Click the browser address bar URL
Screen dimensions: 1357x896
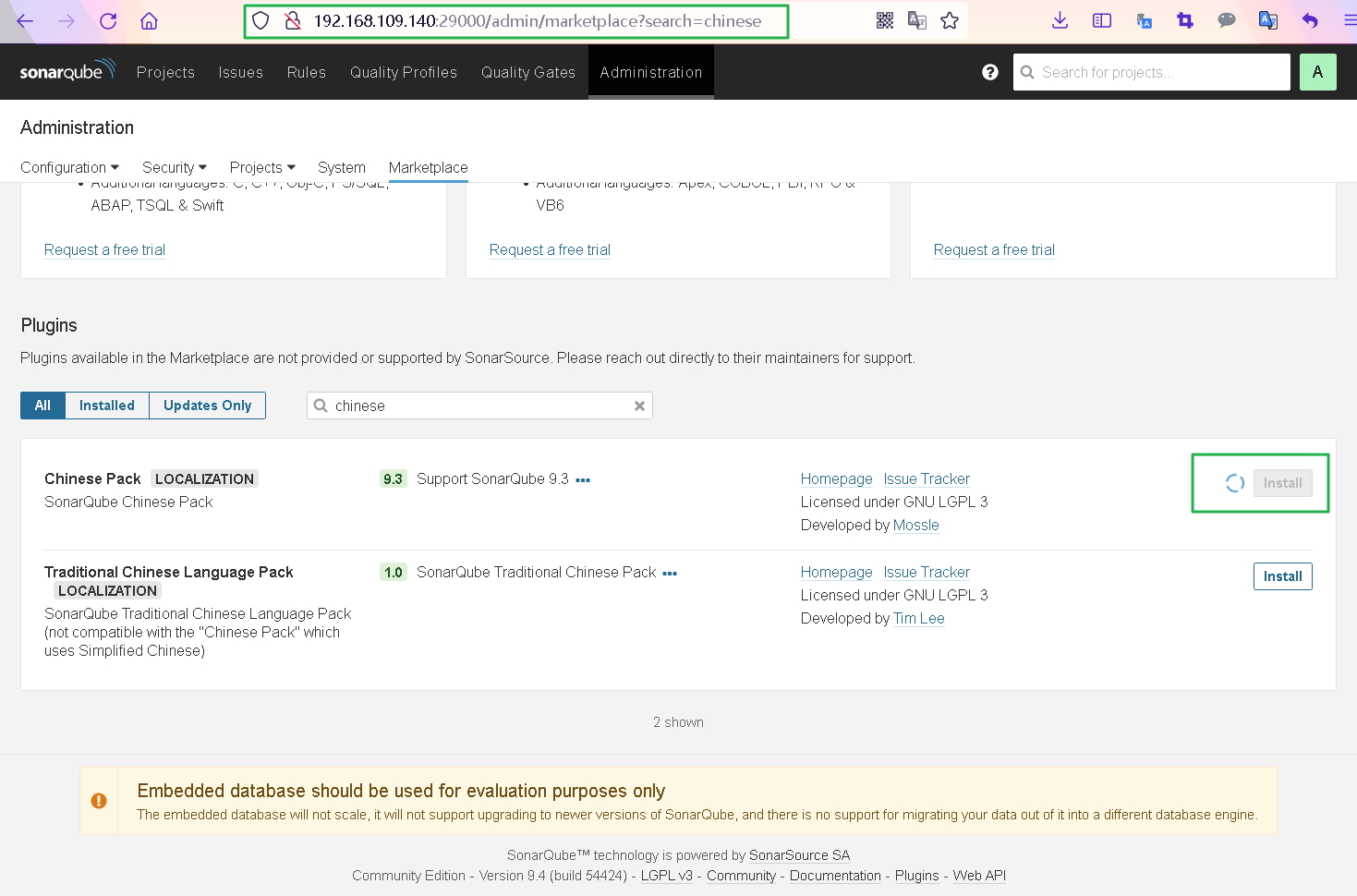point(538,20)
